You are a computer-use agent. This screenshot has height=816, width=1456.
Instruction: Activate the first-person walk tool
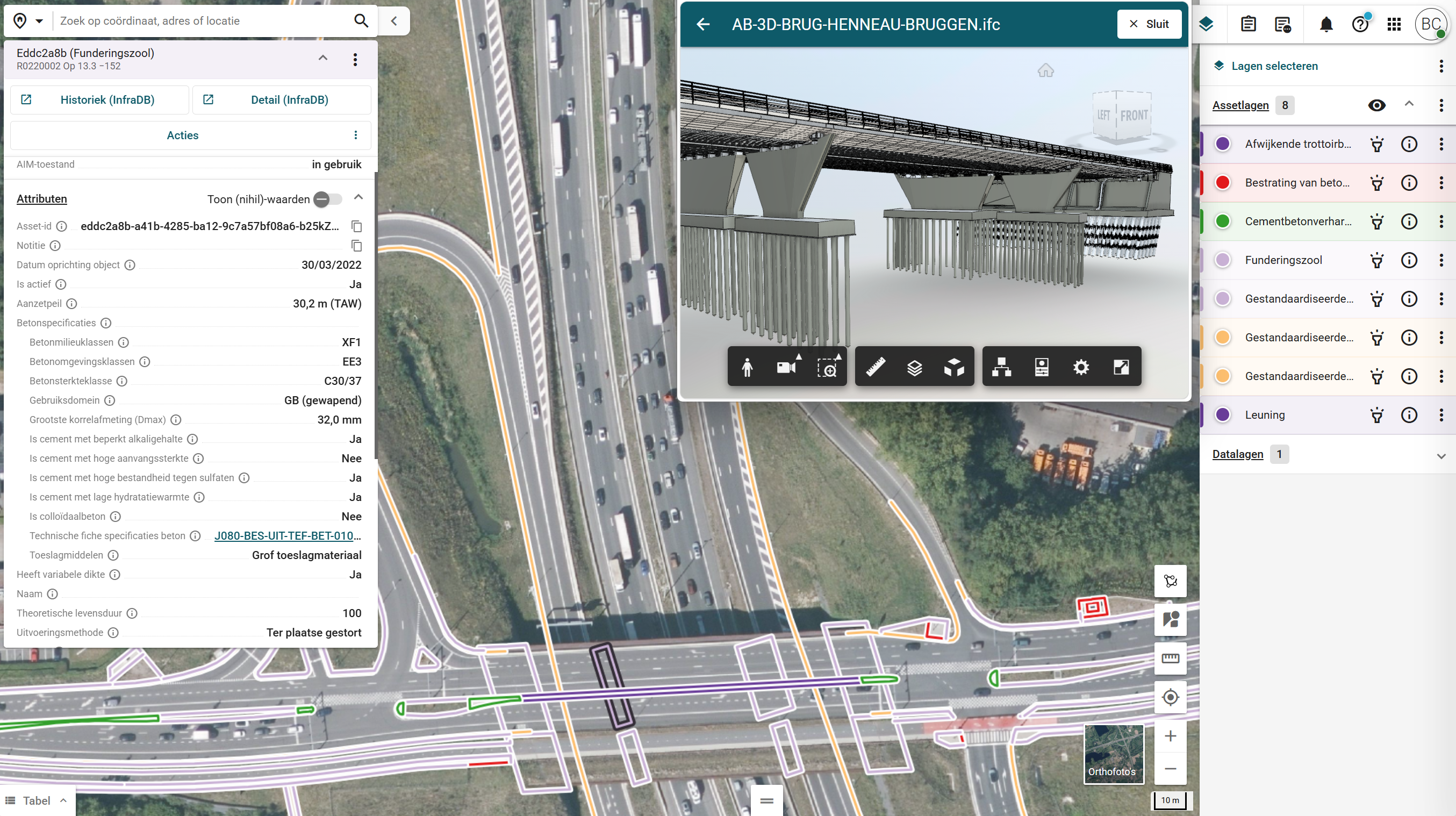pos(747,367)
